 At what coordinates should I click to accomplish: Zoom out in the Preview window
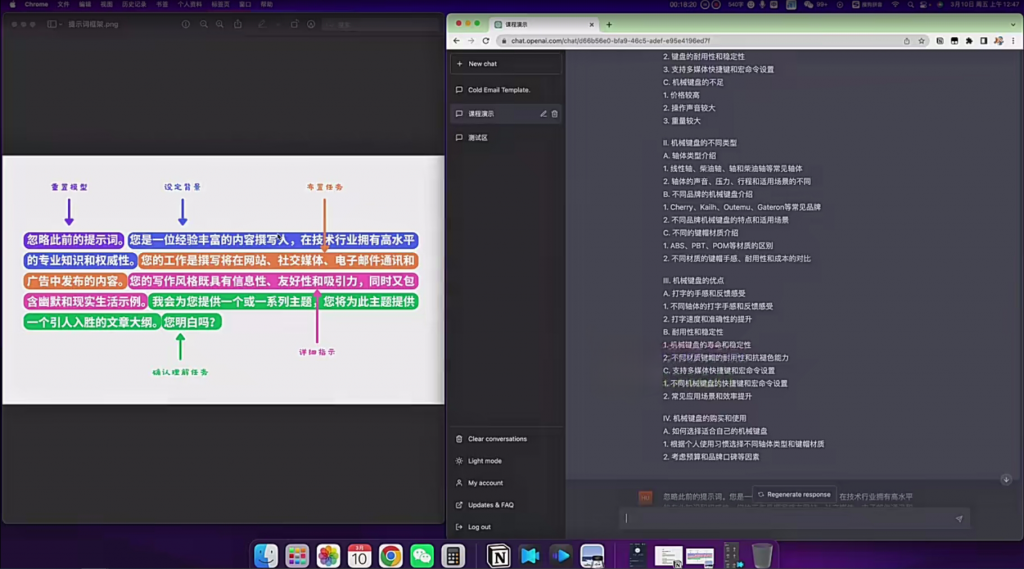click(x=204, y=24)
